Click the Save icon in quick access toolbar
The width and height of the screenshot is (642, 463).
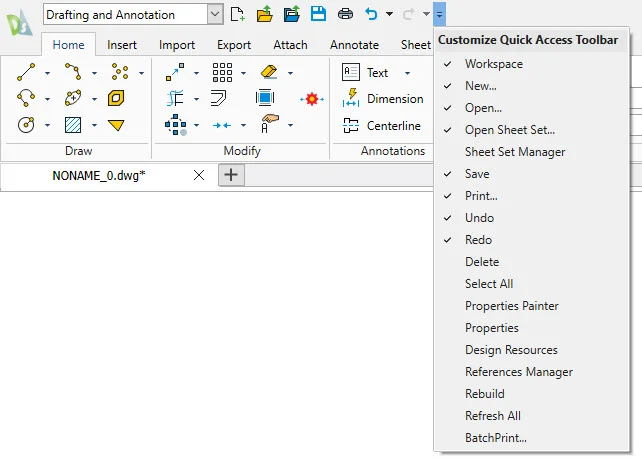[x=318, y=14]
